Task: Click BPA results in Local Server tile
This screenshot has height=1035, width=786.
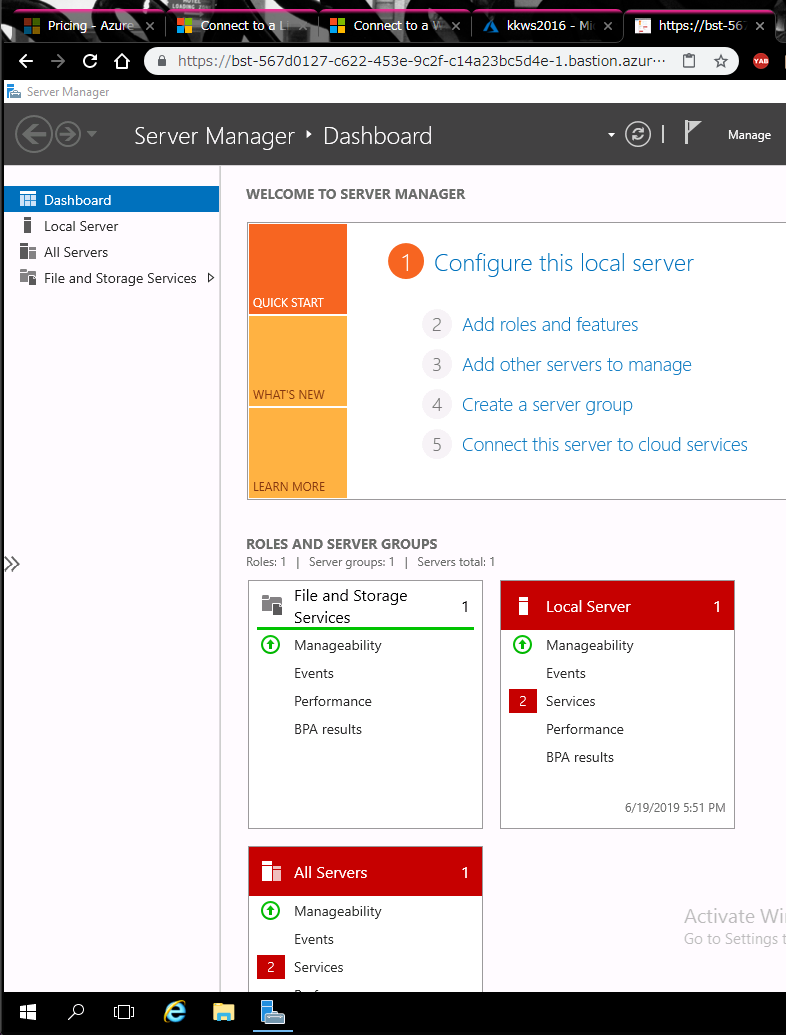Action: [x=579, y=757]
